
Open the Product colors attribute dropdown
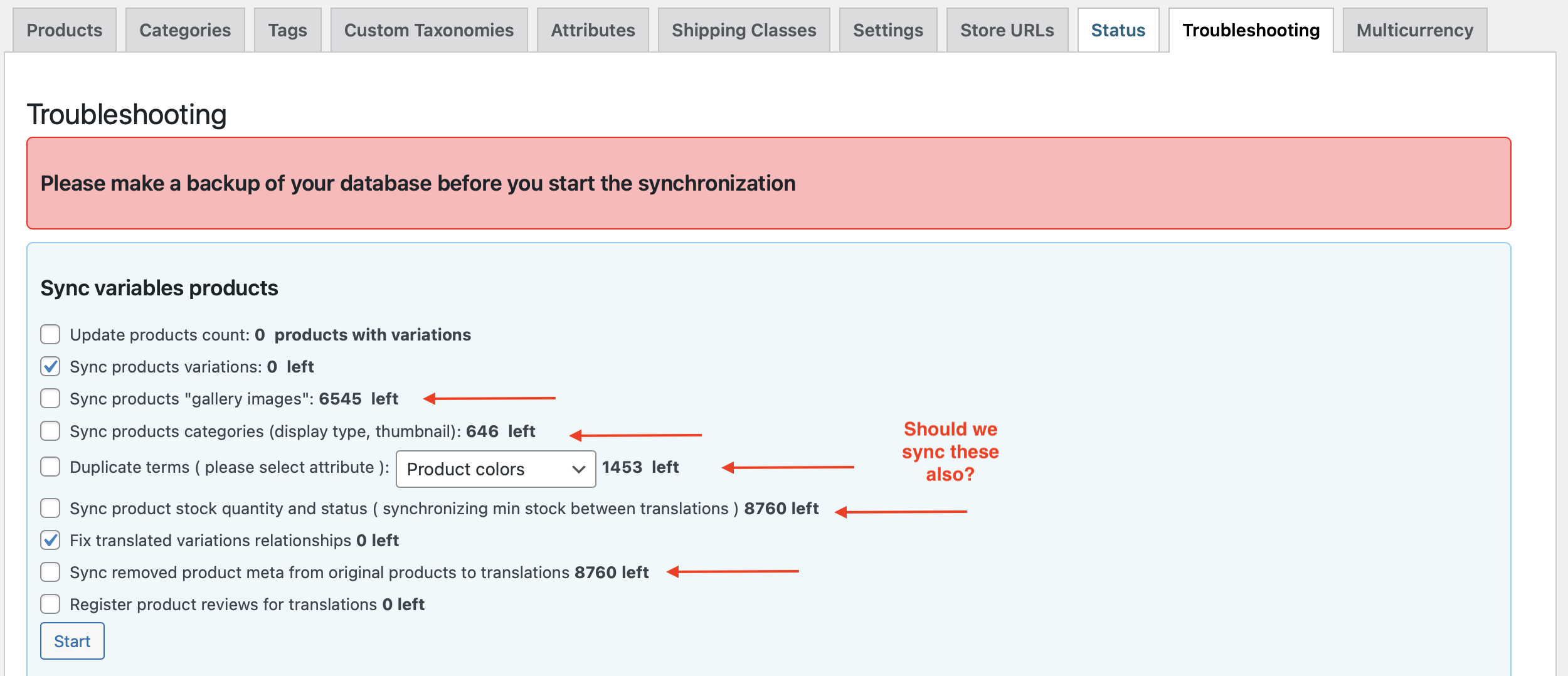[495, 469]
